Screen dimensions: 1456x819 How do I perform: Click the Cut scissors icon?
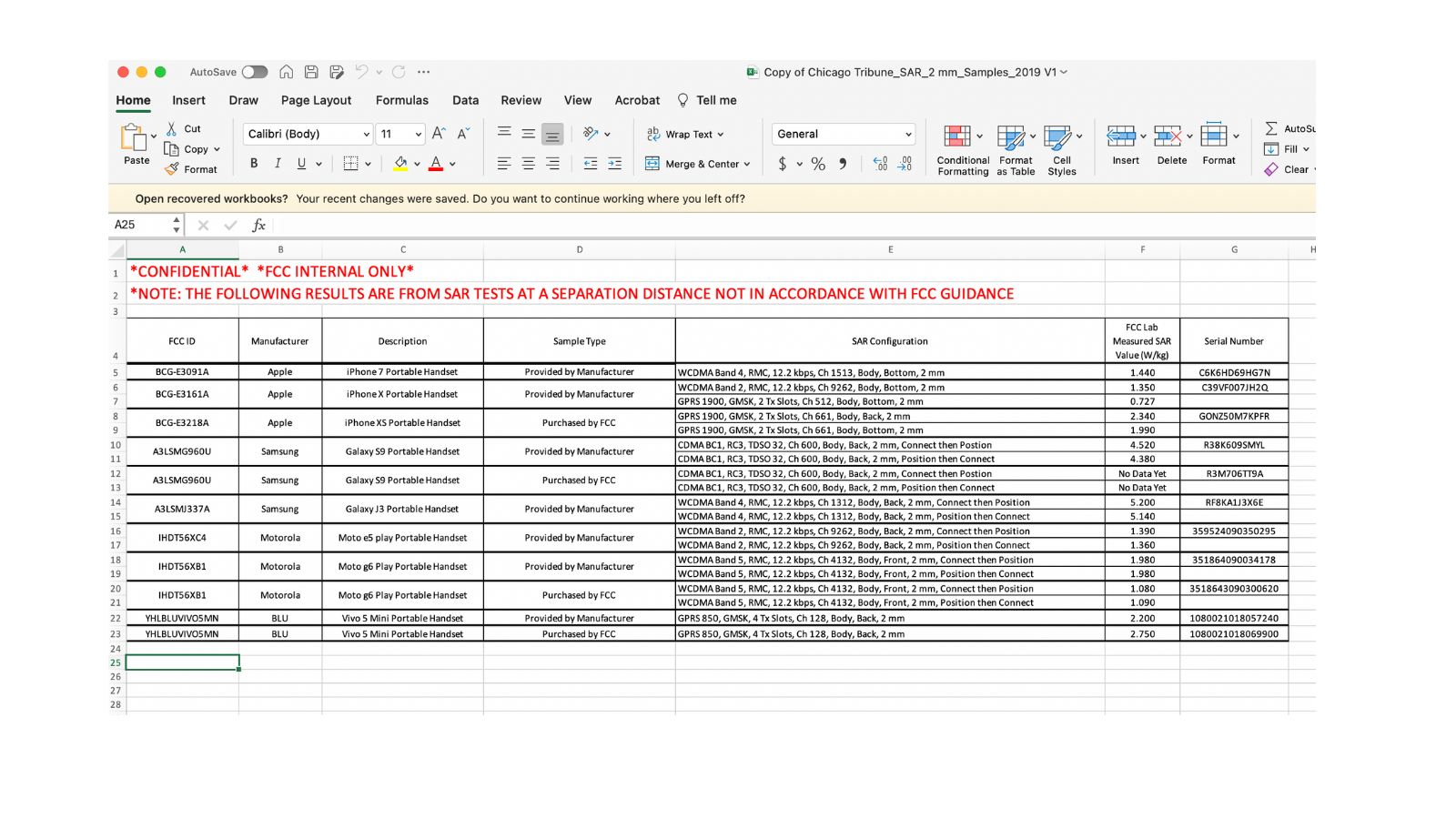tap(171, 129)
